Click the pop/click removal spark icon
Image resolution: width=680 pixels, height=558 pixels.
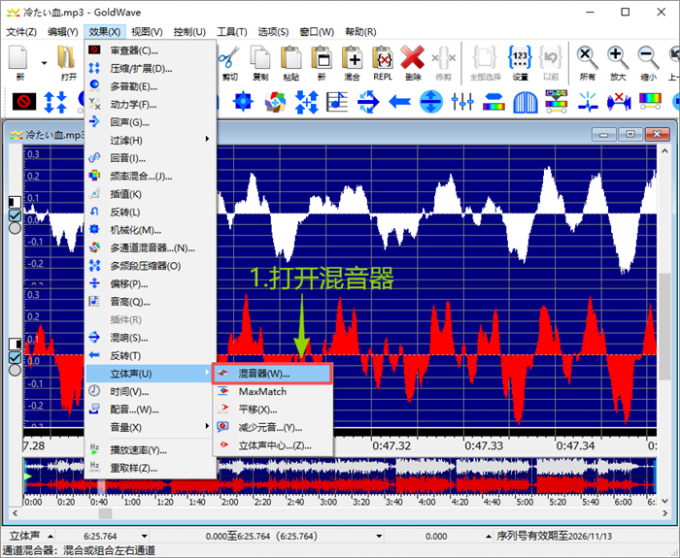point(588,102)
